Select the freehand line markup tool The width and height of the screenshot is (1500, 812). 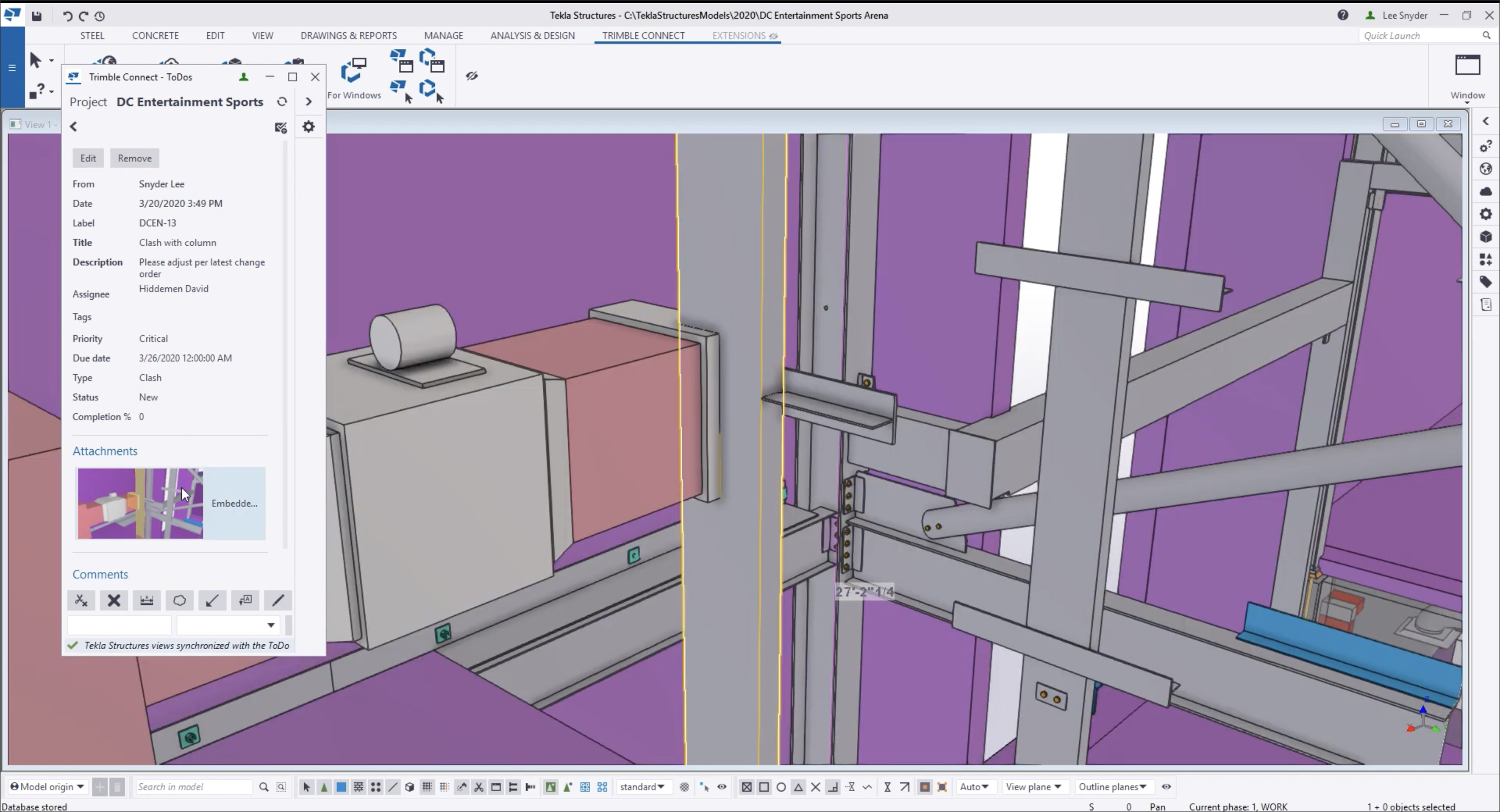(x=278, y=600)
